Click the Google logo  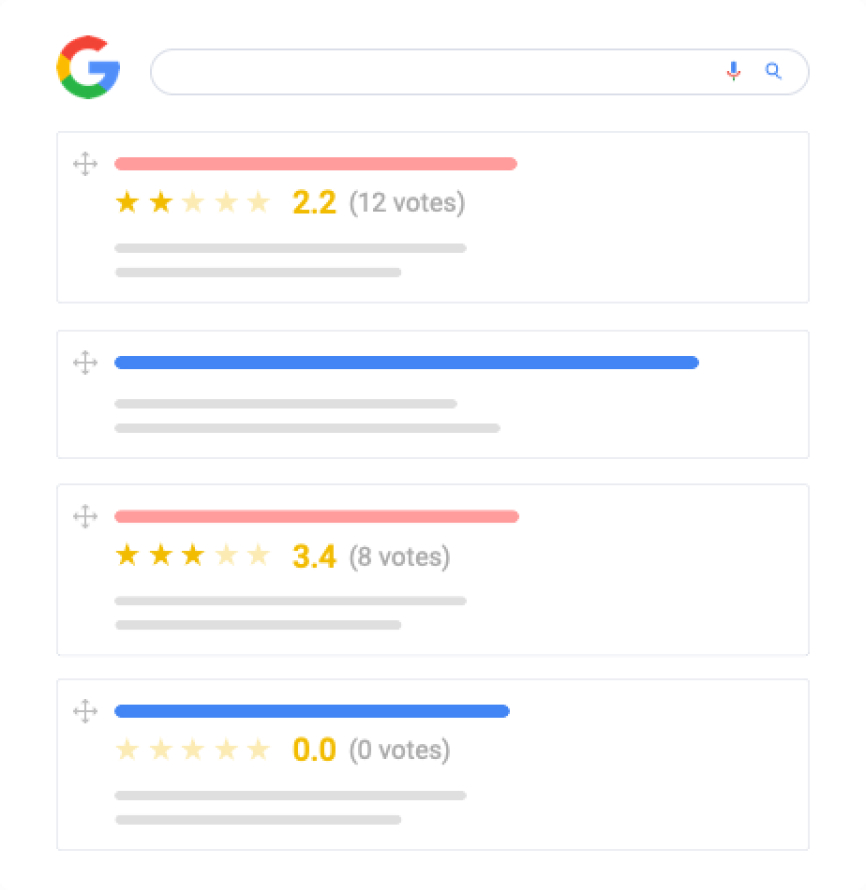[x=88, y=68]
